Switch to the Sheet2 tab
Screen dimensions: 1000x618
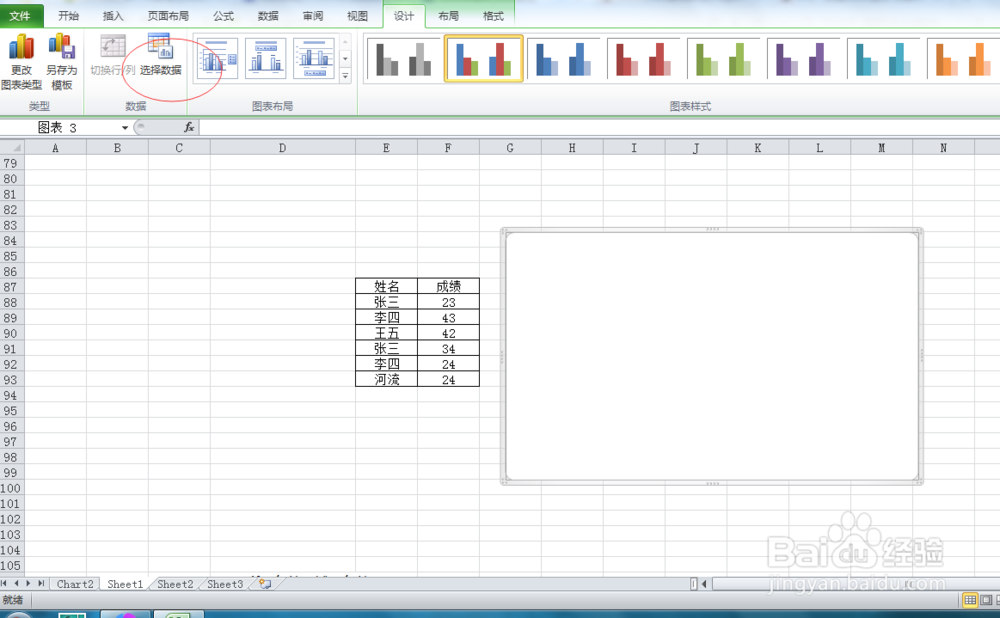(x=175, y=584)
